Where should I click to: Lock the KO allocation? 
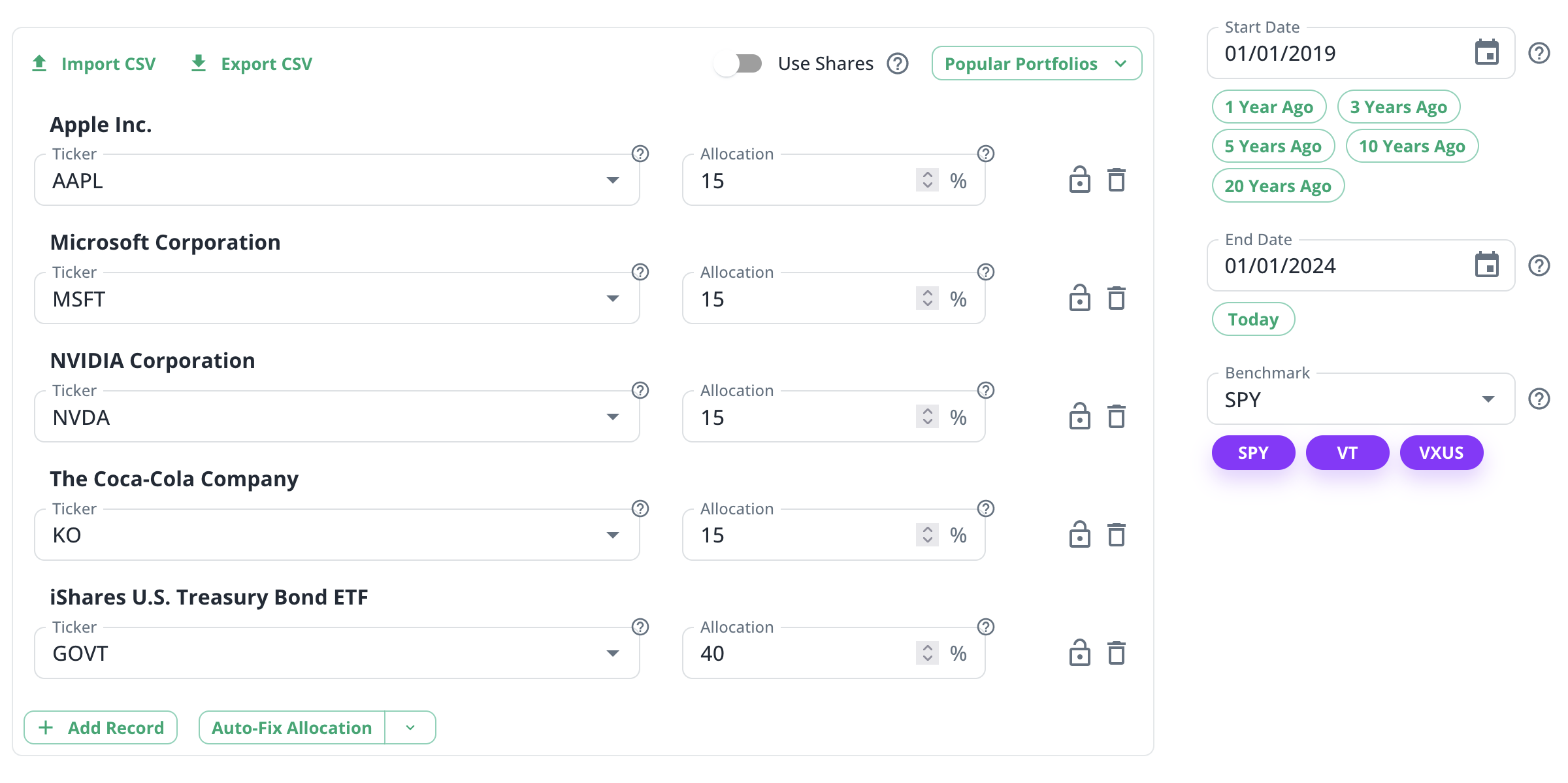1079,535
